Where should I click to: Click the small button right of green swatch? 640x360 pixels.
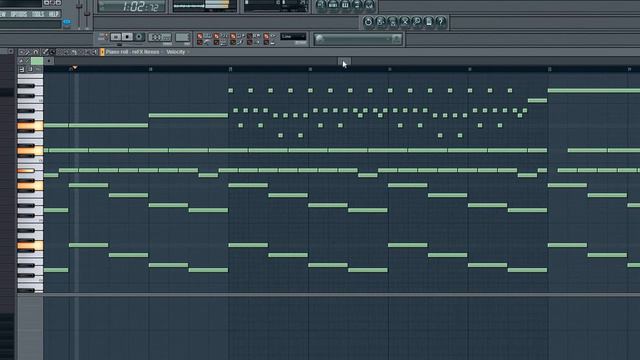49,61
